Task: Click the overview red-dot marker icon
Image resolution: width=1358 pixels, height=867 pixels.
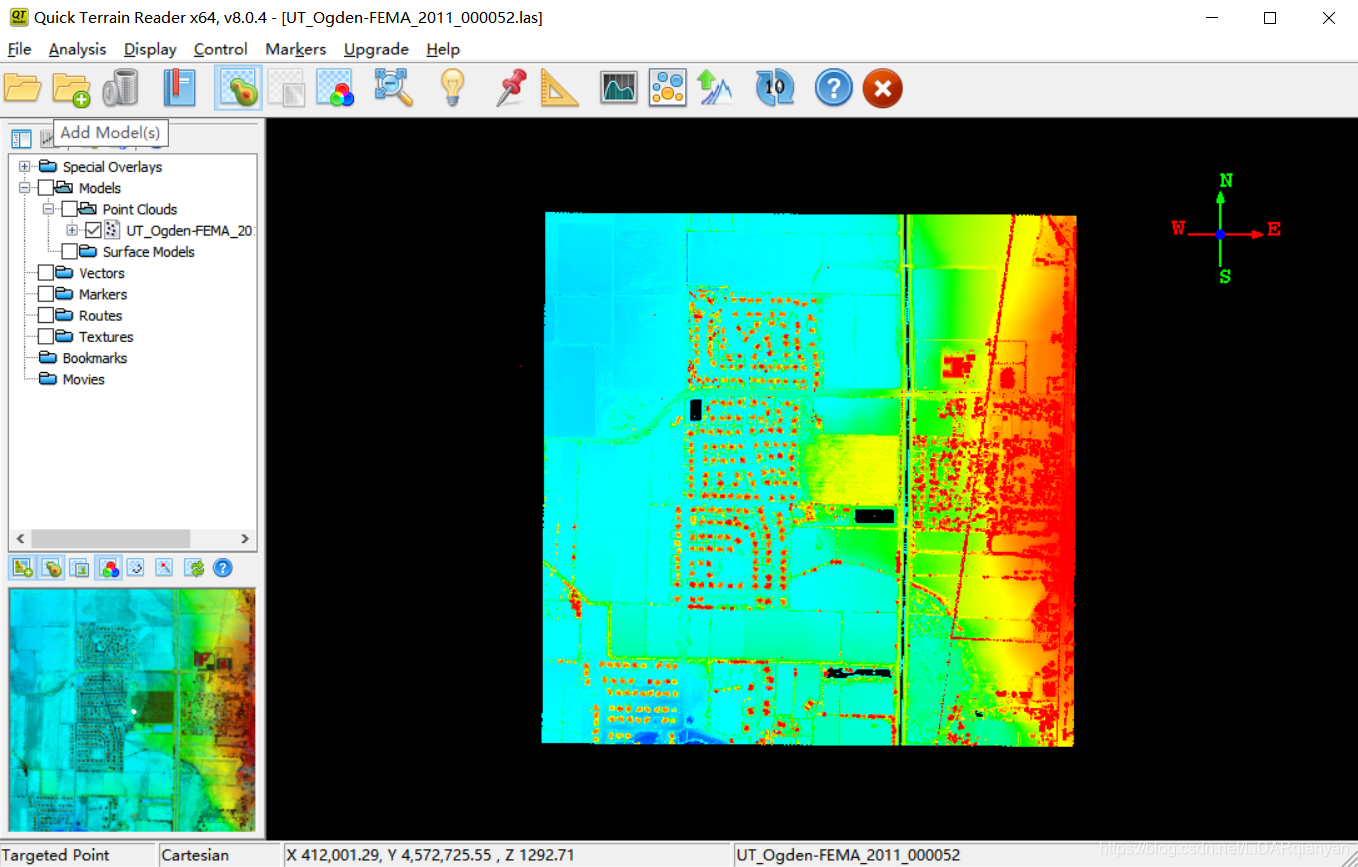Action: click(165, 568)
